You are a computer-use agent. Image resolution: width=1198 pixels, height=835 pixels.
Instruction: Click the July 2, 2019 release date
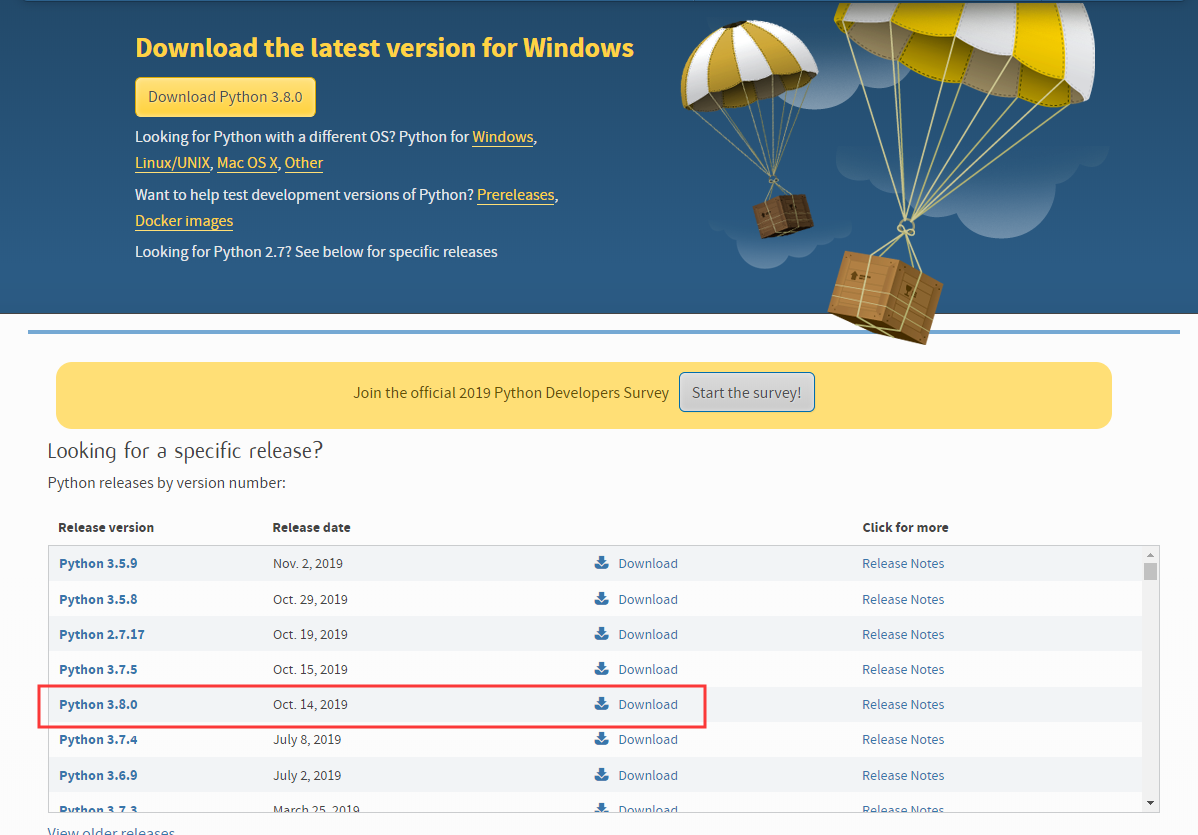pos(307,775)
